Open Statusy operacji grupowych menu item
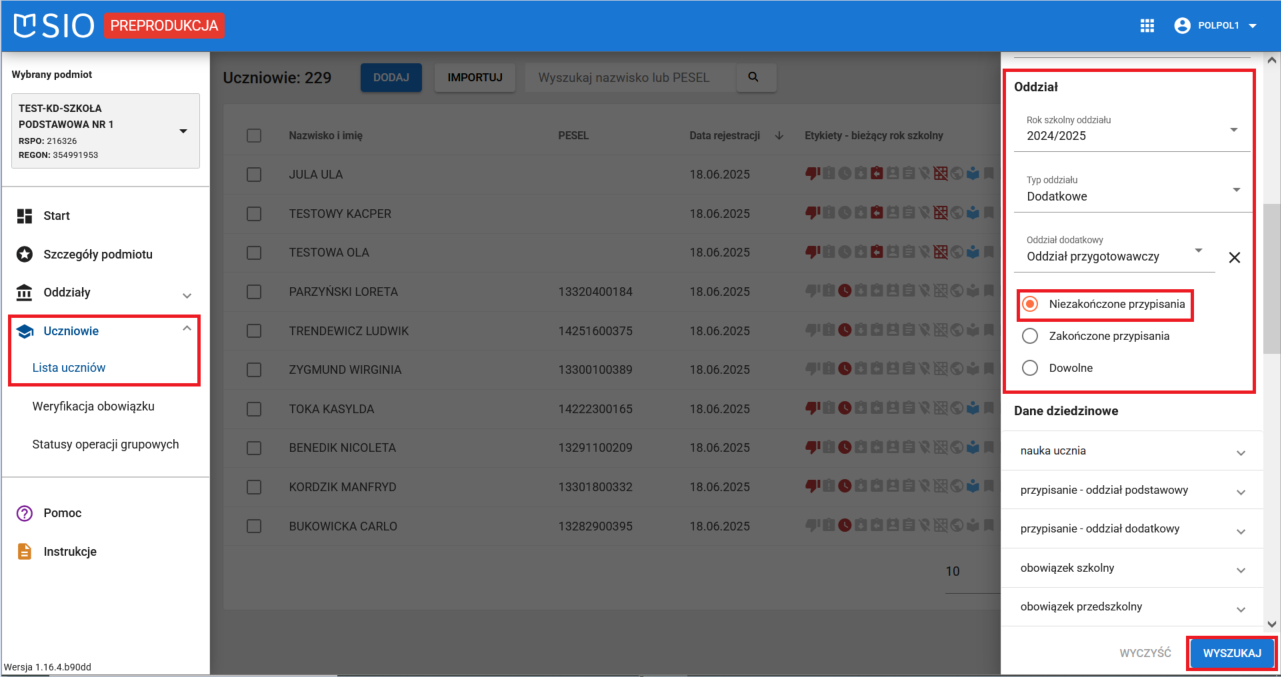 [x=105, y=444]
